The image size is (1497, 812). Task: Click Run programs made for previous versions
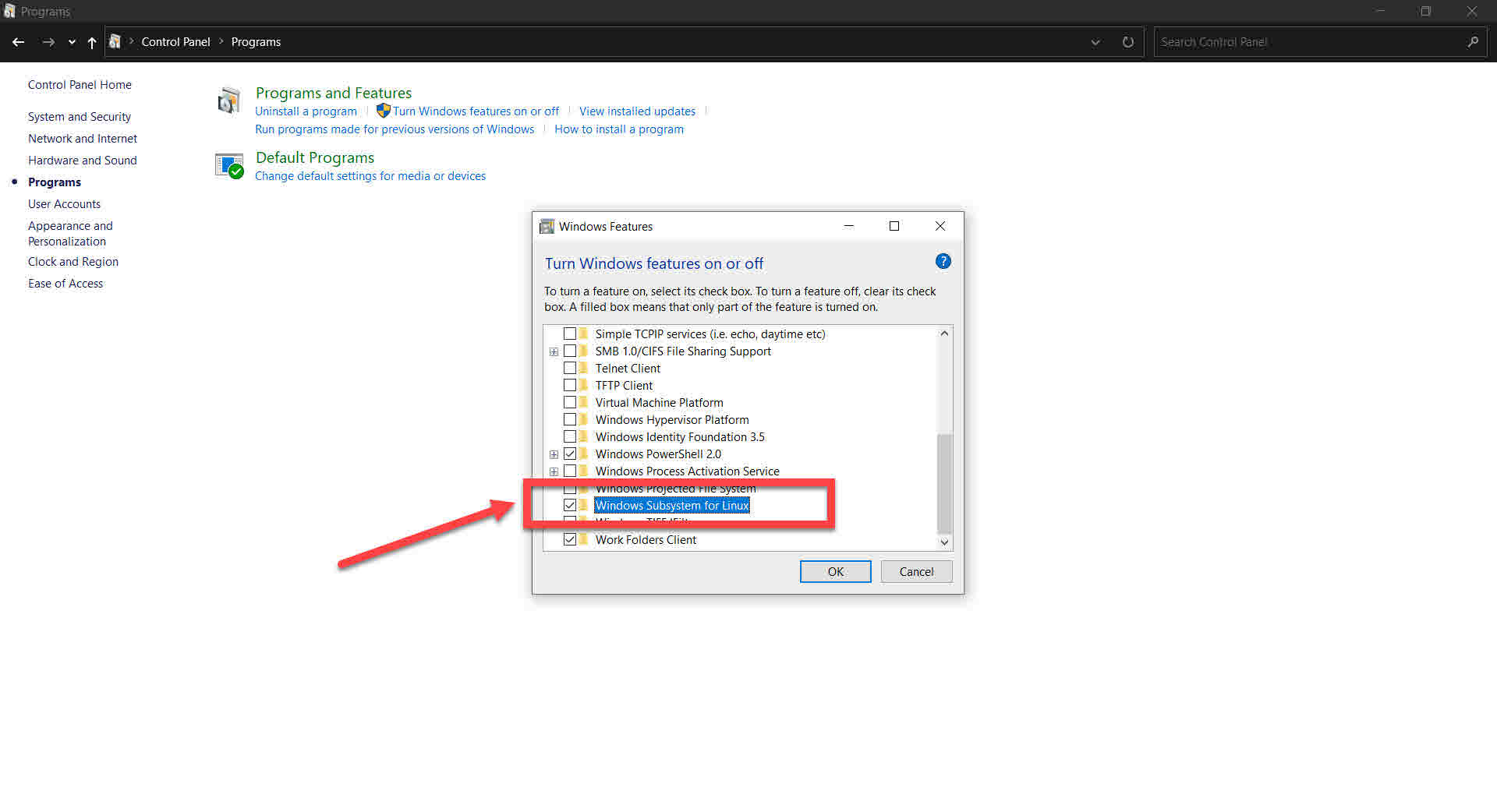395,129
